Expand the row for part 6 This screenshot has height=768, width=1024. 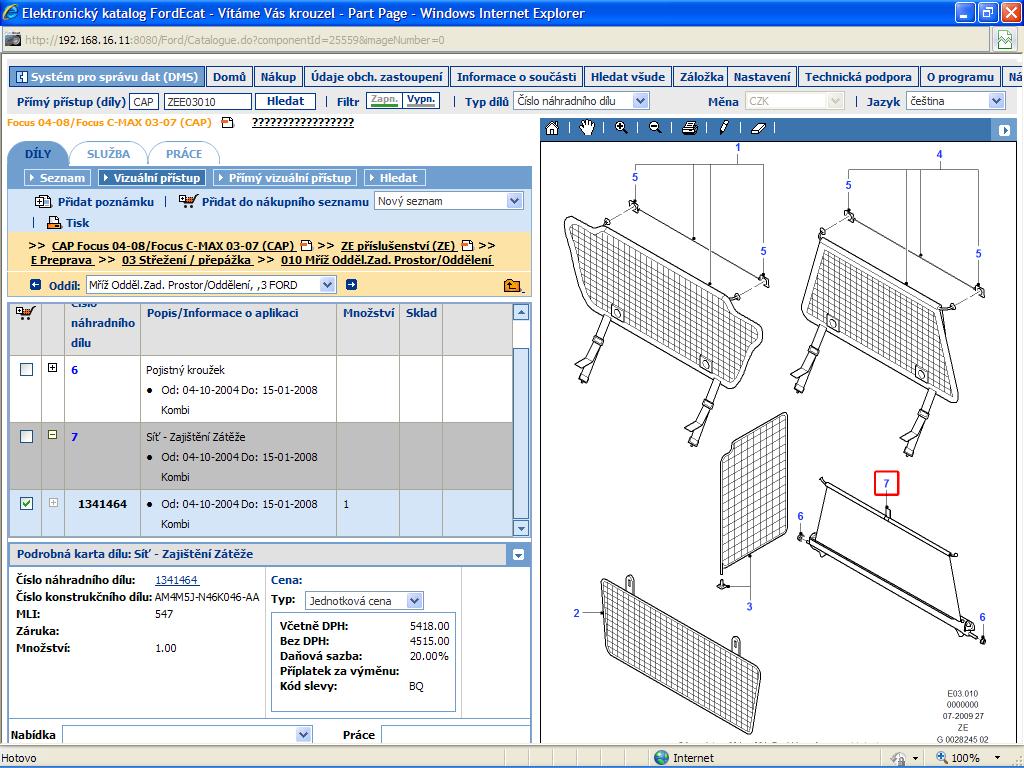point(53,369)
